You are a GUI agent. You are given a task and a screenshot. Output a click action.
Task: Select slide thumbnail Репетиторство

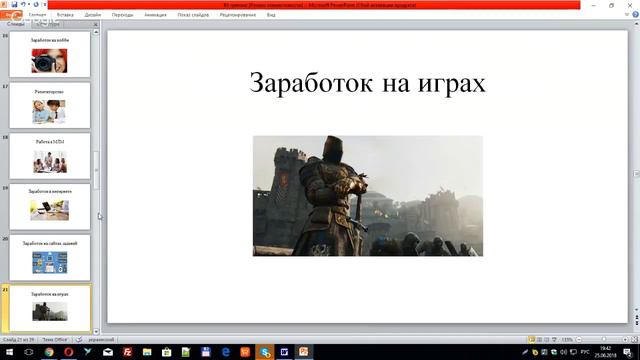50,105
